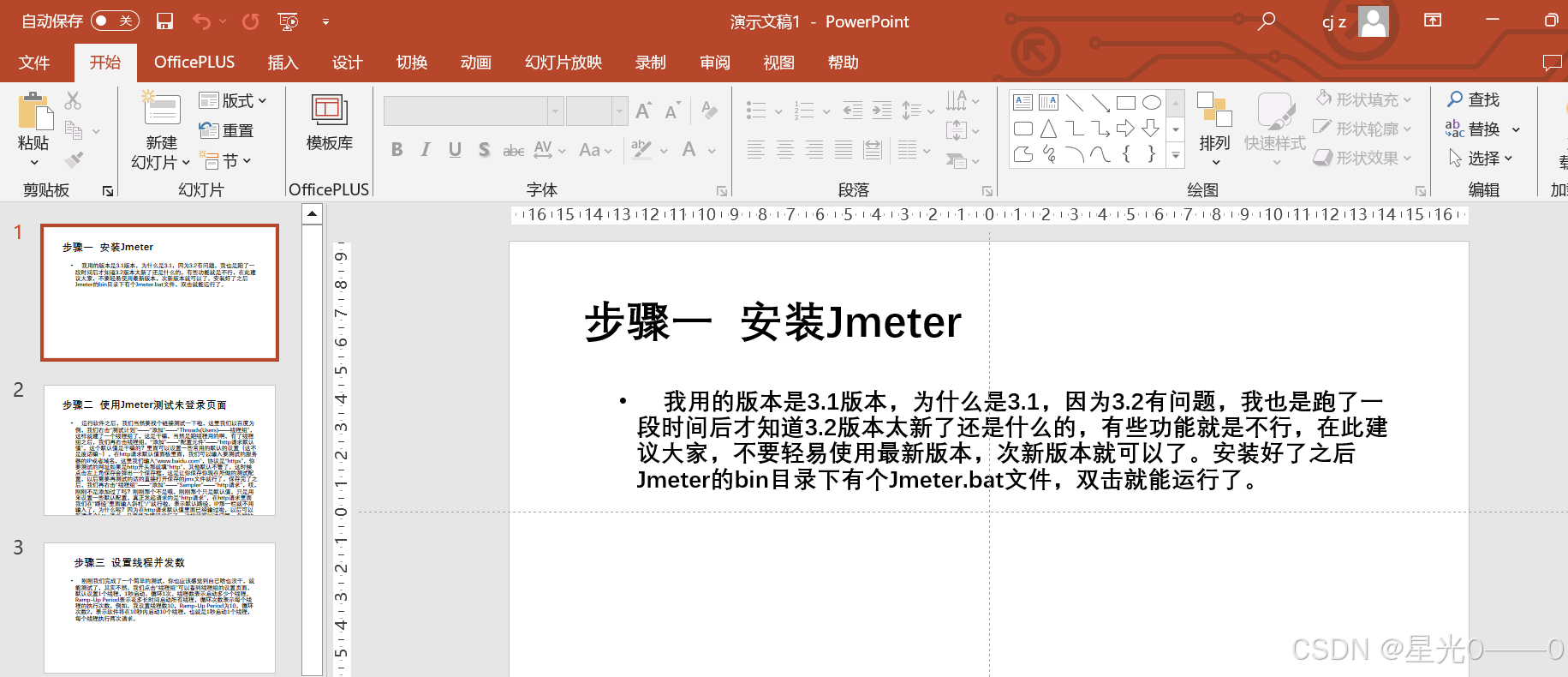Open ribbon display options icon
Image resolution: width=1568 pixels, height=677 pixels.
pyautogui.click(x=1433, y=20)
